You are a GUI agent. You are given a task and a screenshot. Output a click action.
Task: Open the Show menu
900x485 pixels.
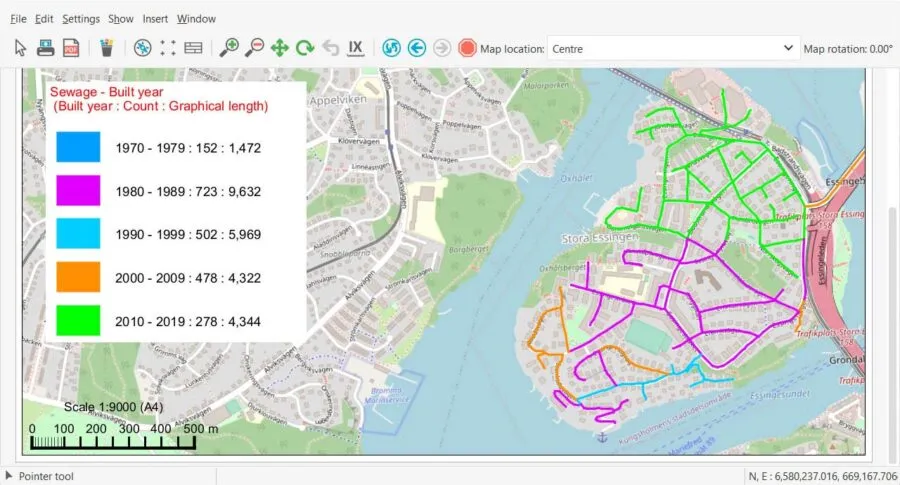point(121,19)
